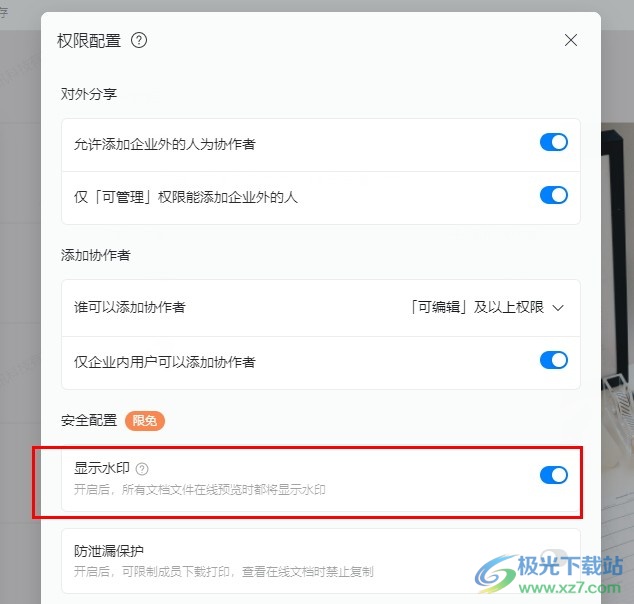This screenshot has height=604, width=634.
Task: Click the question mark icon next to 显示水印
Action: click(x=142, y=469)
